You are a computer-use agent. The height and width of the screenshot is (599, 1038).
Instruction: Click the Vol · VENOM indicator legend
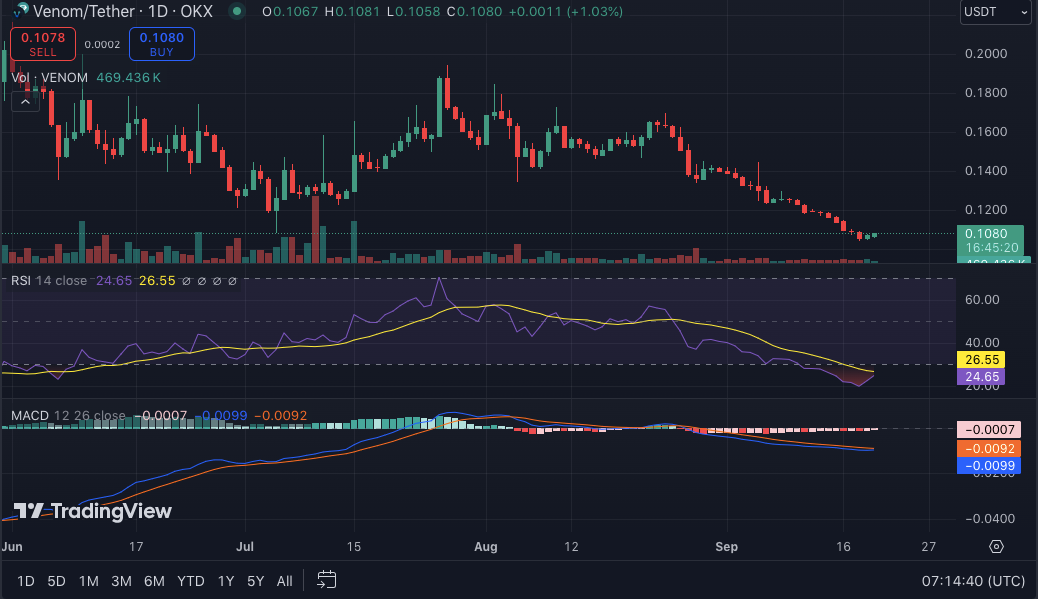point(50,77)
